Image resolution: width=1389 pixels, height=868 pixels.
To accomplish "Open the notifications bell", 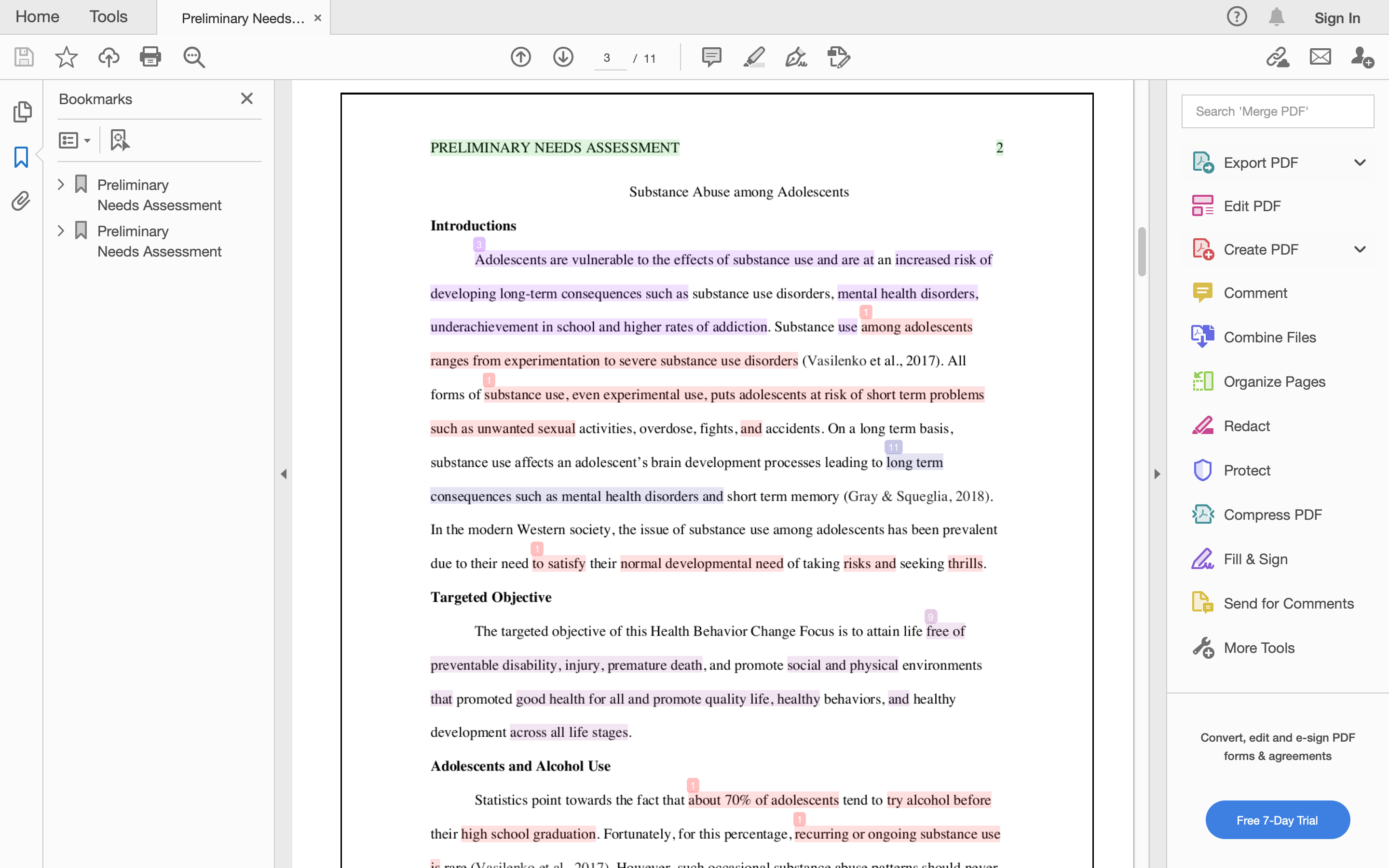I will [1277, 17].
